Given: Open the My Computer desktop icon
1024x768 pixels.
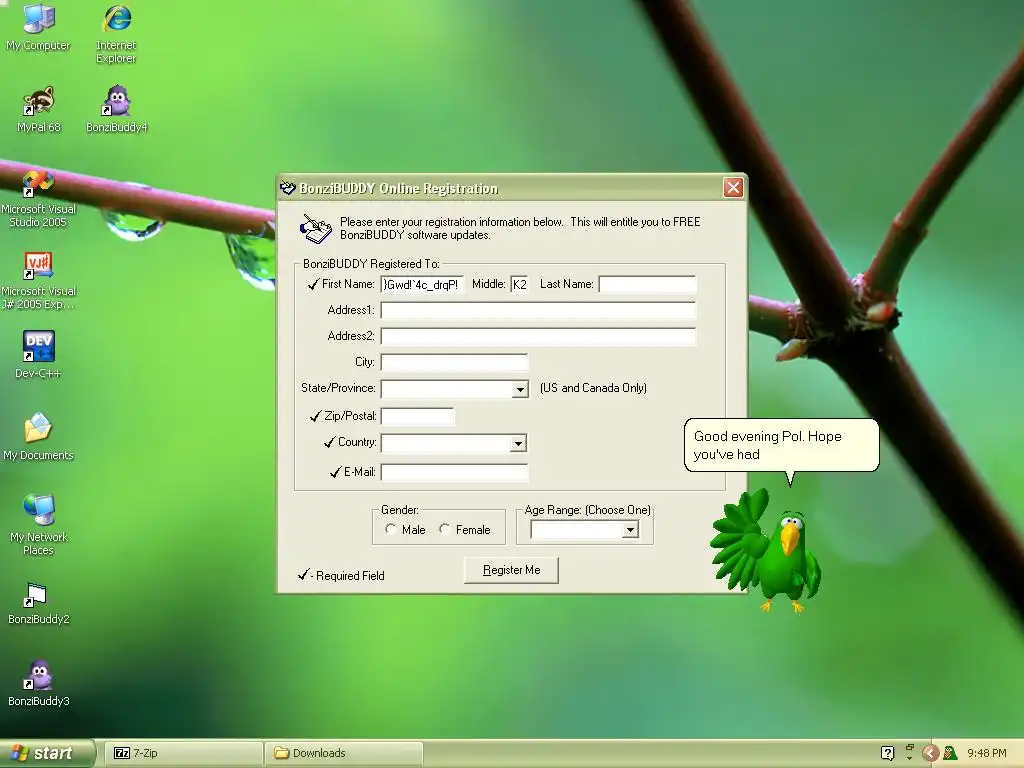Looking at the screenshot, I should click(x=38, y=27).
